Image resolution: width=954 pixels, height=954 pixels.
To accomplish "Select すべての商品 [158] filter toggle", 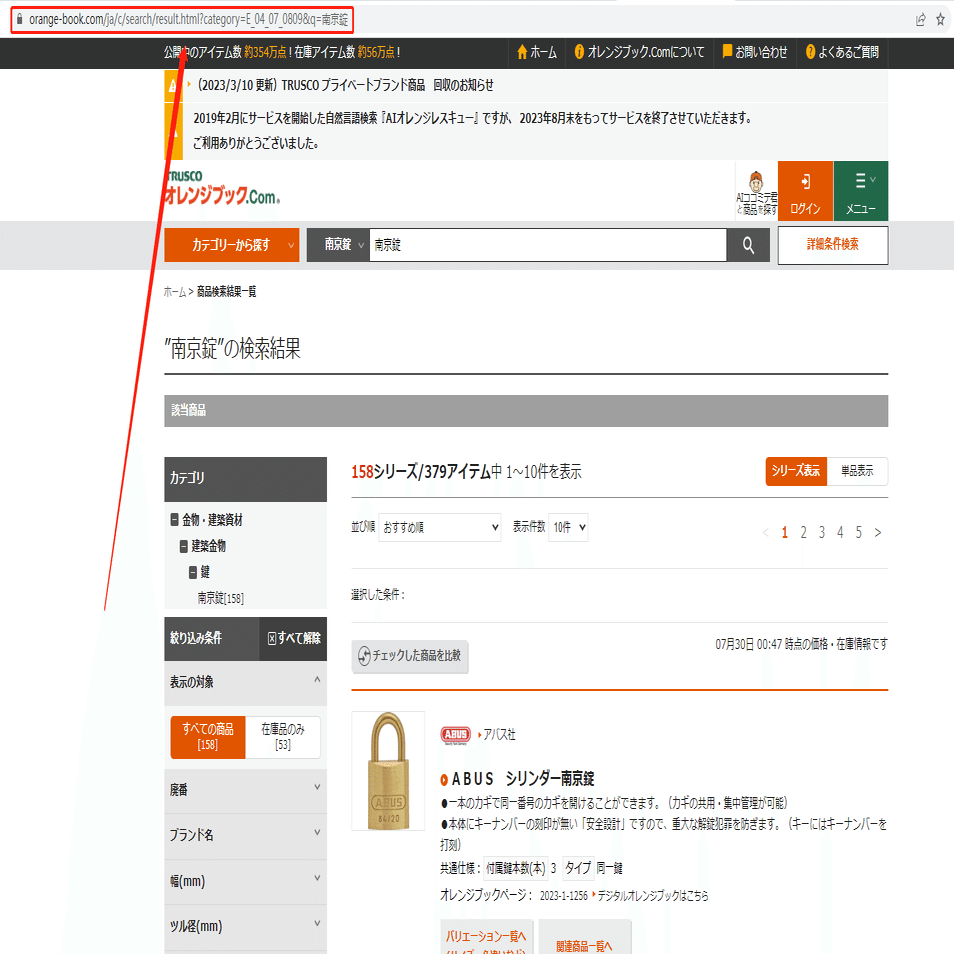I will click(x=207, y=737).
